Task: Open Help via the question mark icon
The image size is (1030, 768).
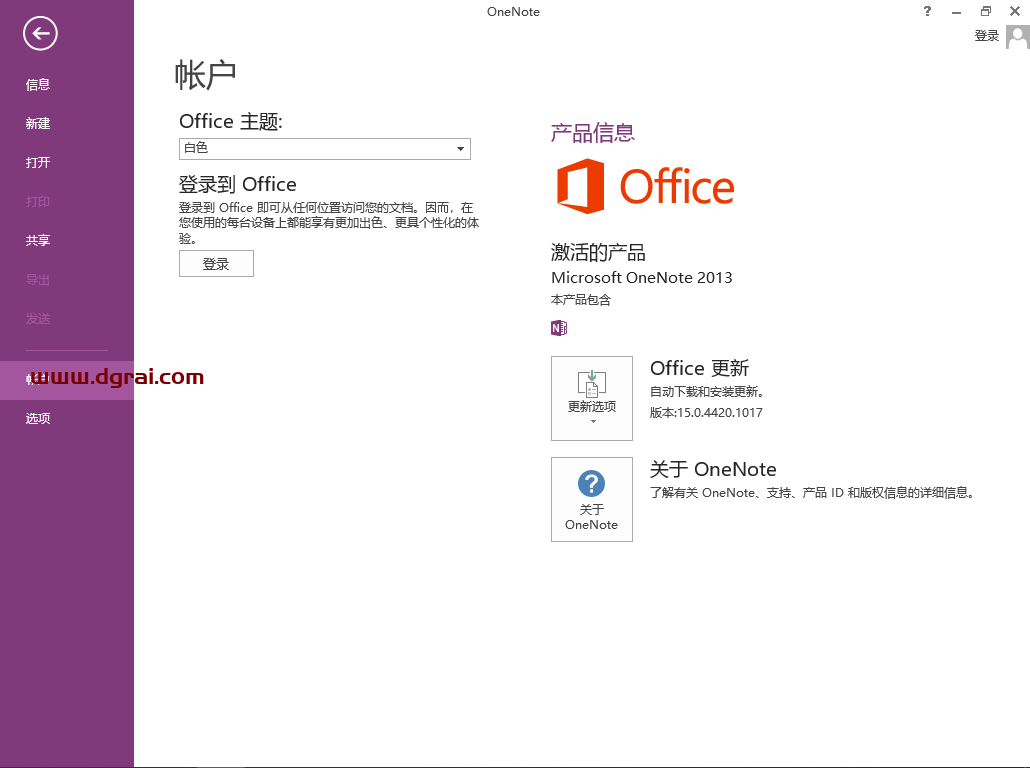Action: (x=927, y=11)
